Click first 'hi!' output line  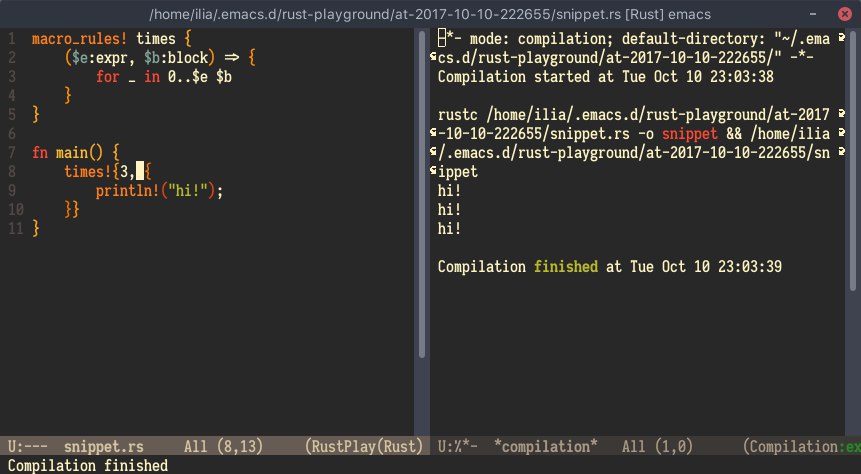coord(449,191)
